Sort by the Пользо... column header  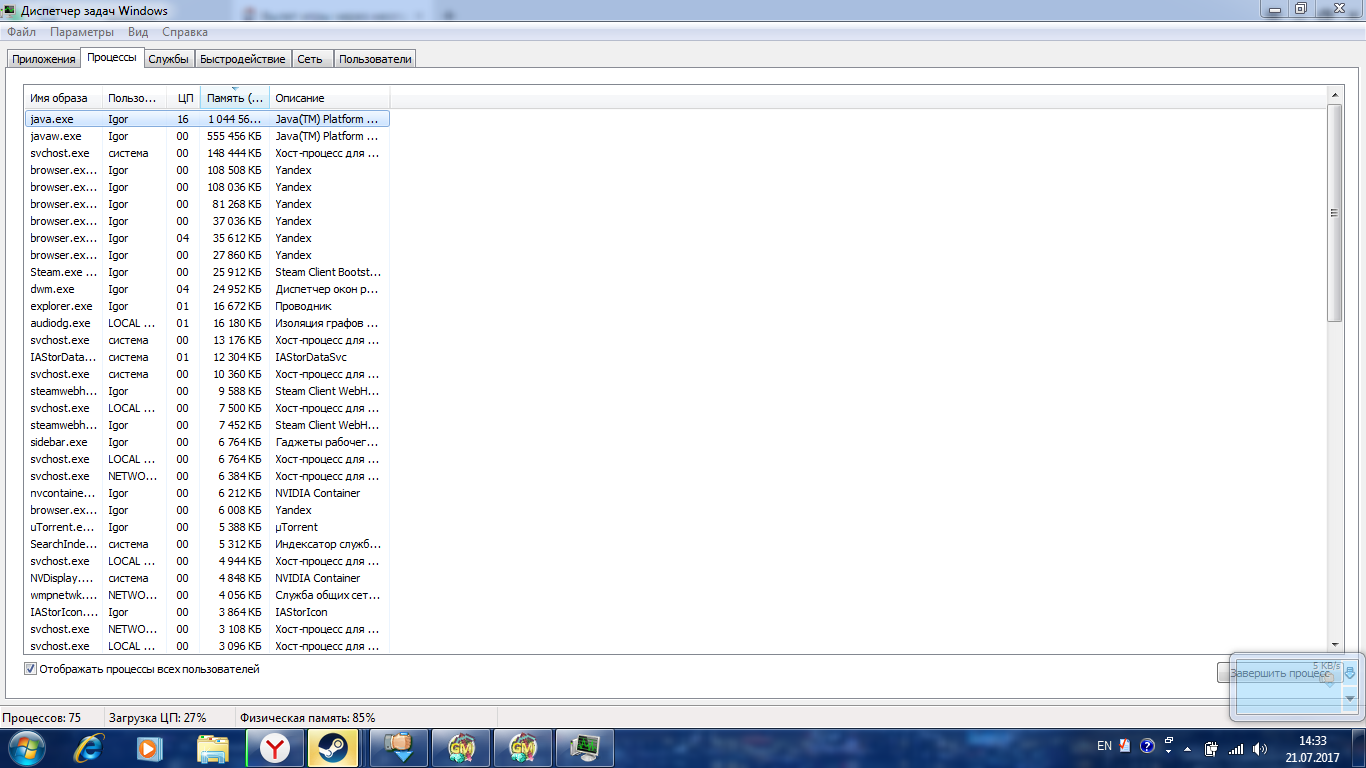134,98
